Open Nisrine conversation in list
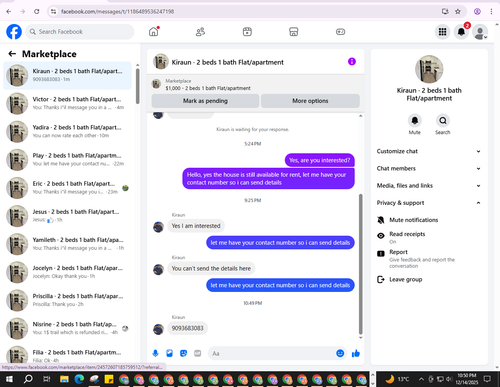 (x=68, y=329)
